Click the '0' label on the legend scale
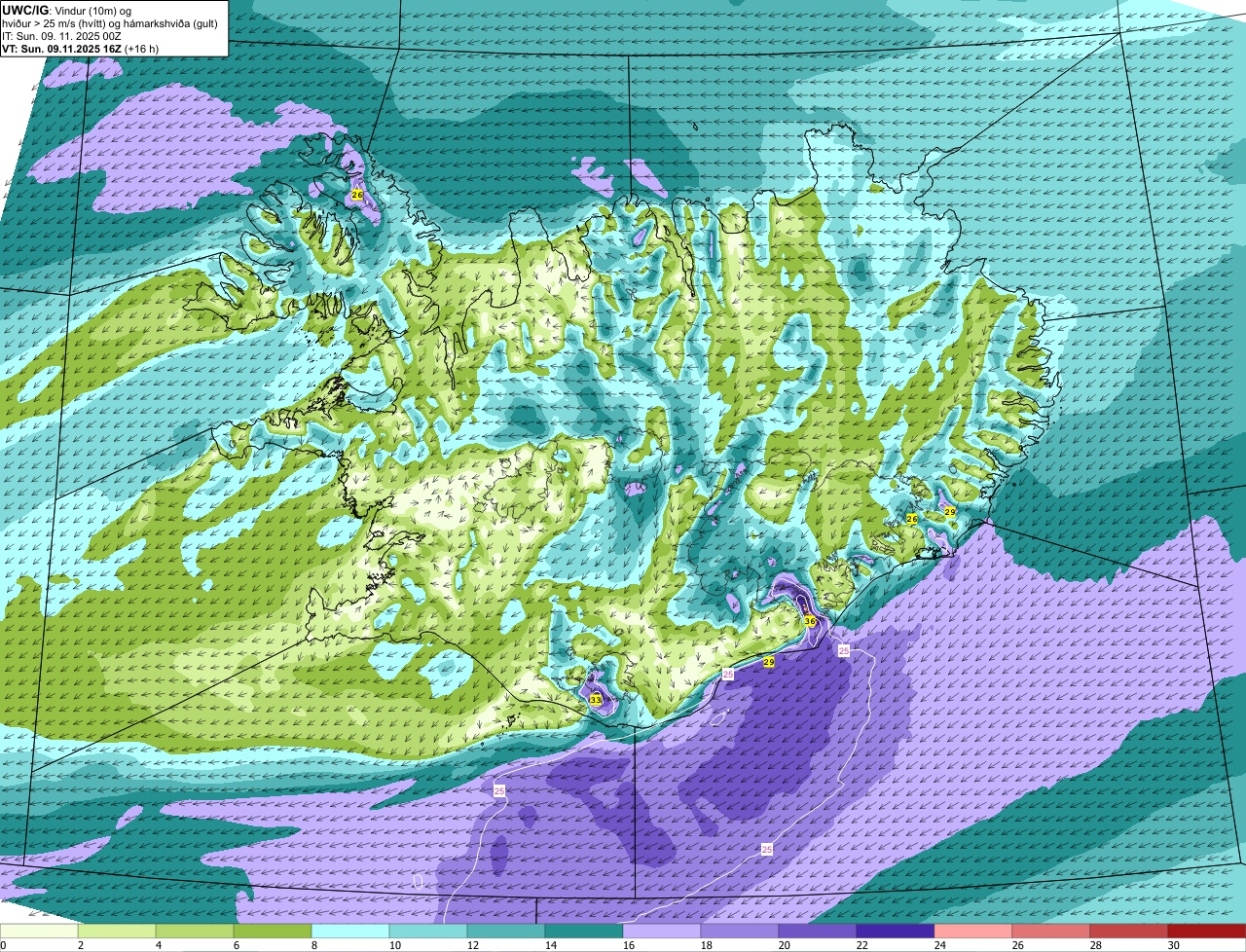 coord(3,946)
